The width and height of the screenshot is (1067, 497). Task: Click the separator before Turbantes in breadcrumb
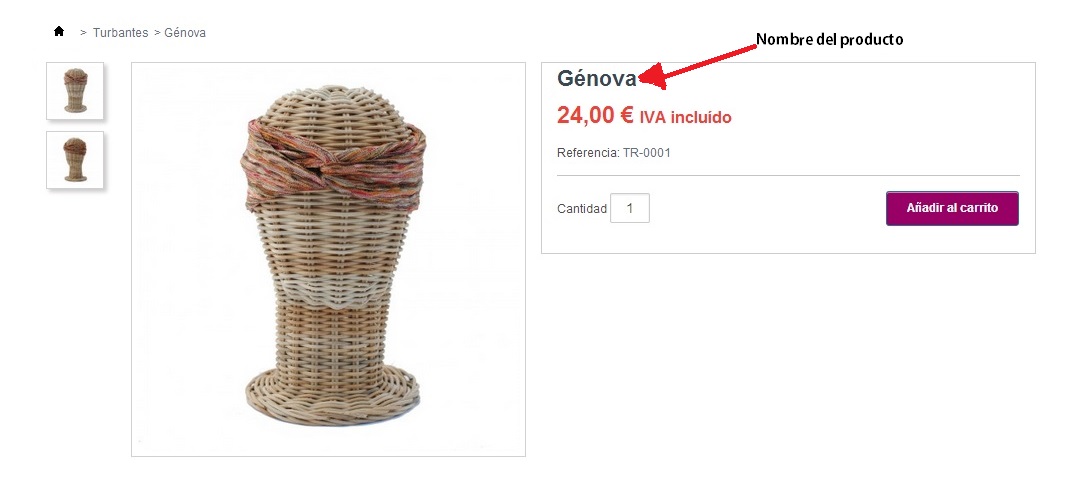pos(84,33)
